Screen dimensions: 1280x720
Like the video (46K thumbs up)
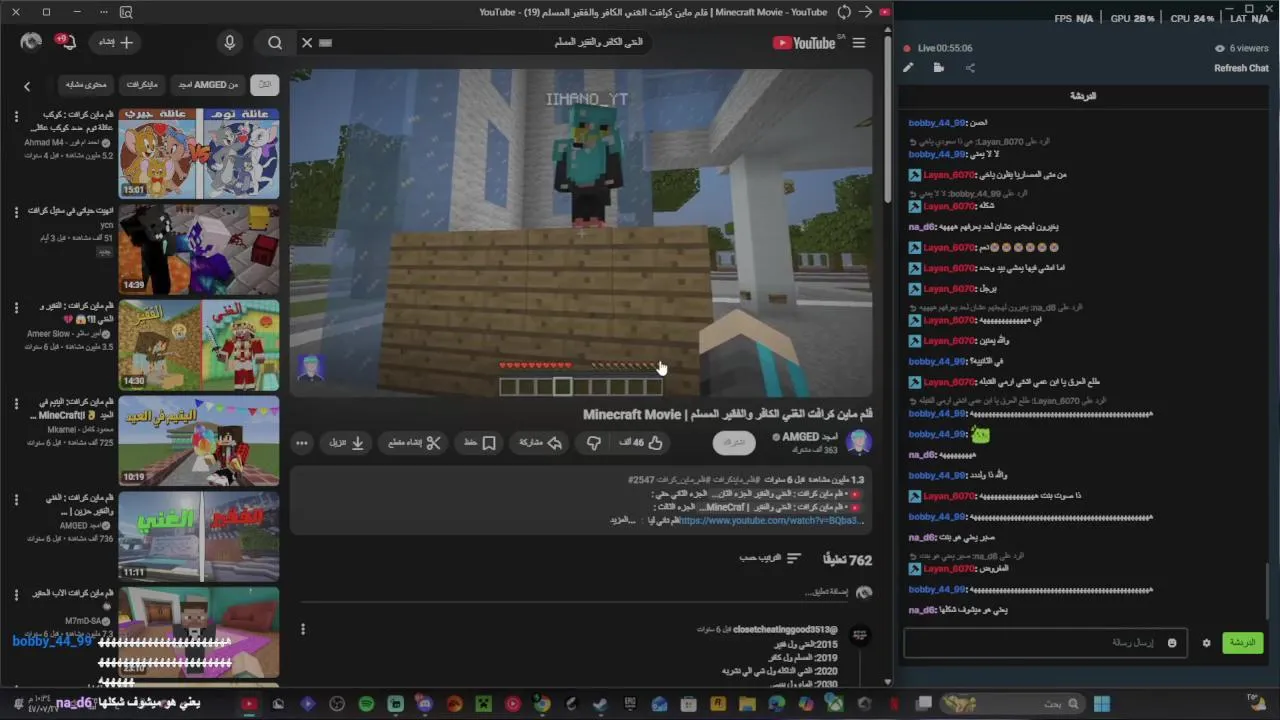point(641,442)
